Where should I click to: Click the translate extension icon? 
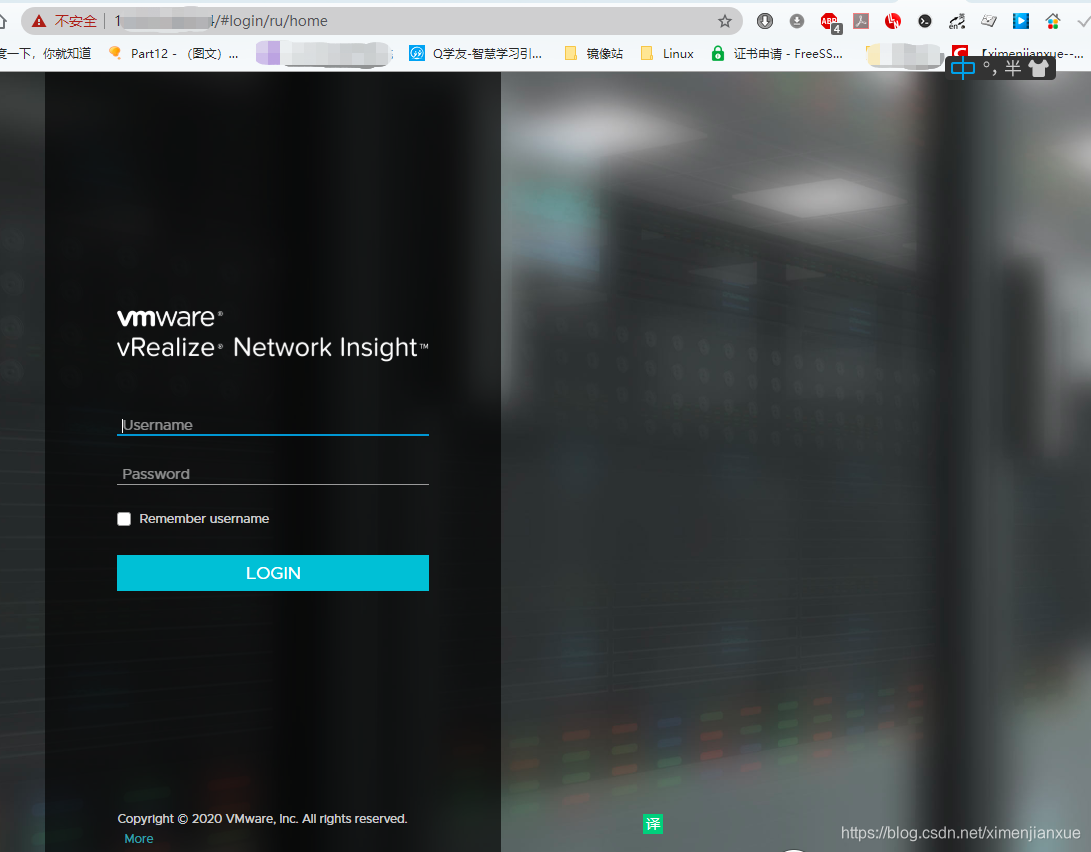click(x=958, y=20)
